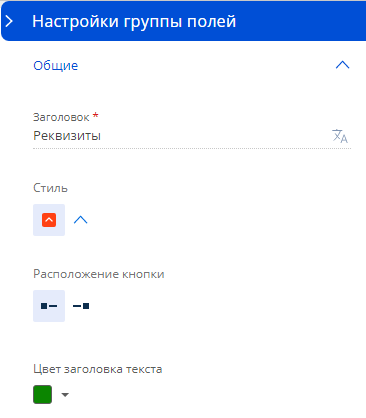
Task: Click the Общие section heading
Action: [56, 66]
